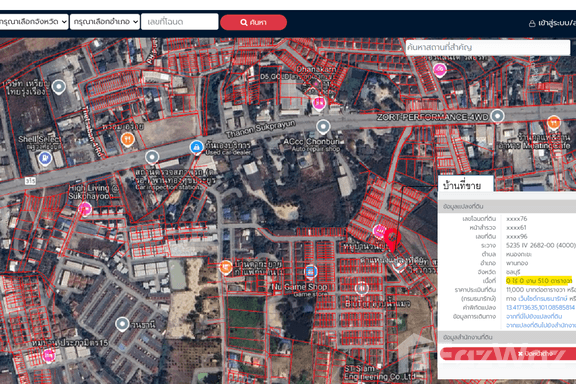Click the pink DS GOLD shop marker
This screenshot has width=576, height=384.
coord(318,103)
